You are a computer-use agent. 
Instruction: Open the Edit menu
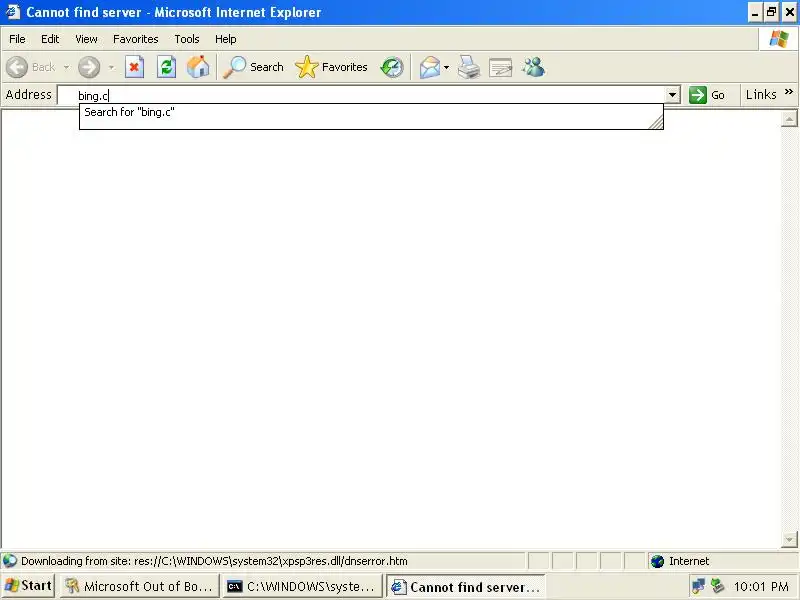tap(50, 39)
